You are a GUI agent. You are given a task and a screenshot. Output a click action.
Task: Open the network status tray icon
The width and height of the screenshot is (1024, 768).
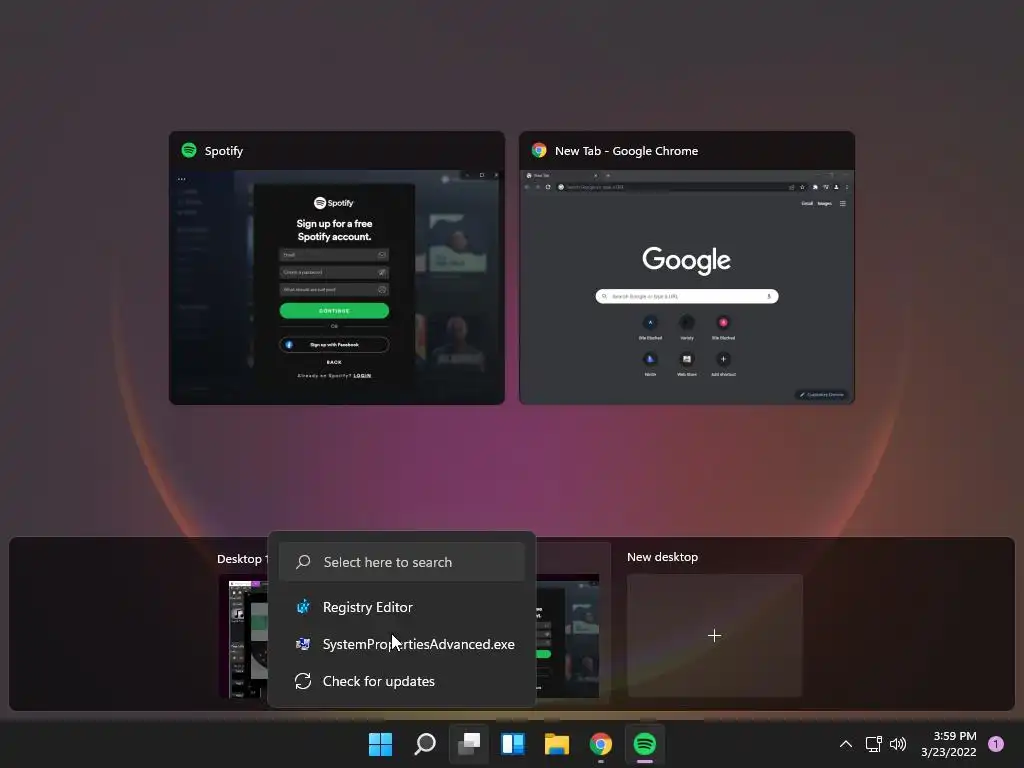[x=873, y=744]
